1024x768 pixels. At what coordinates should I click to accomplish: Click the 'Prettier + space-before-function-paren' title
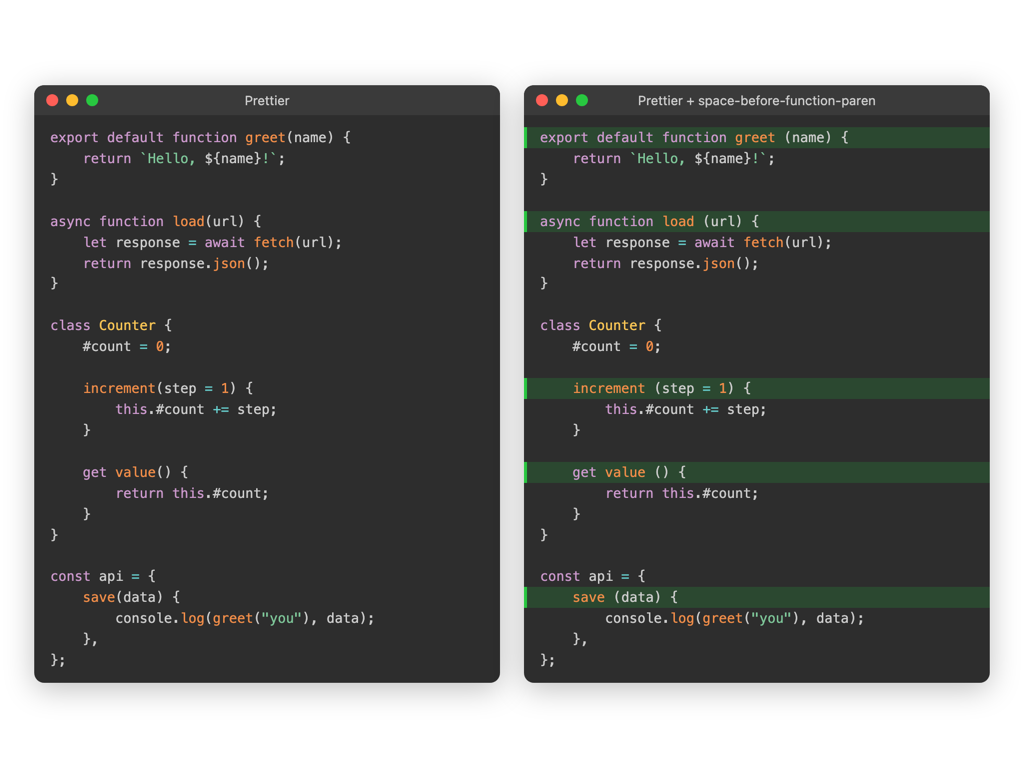(756, 101)
